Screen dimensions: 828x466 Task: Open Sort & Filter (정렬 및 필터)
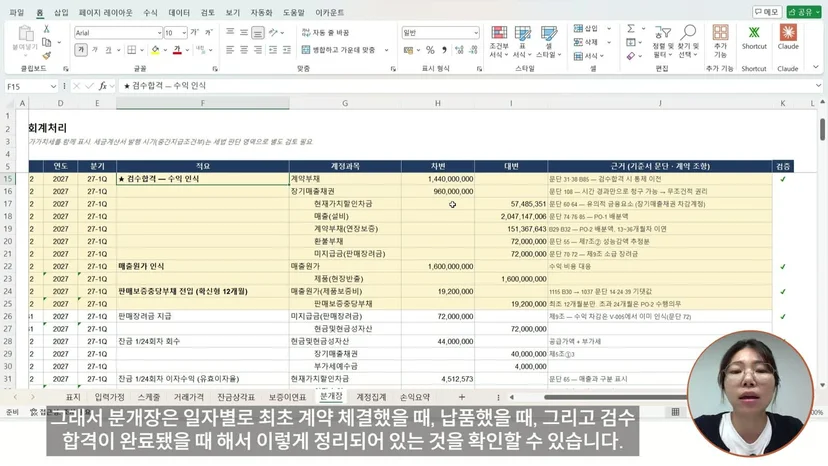[x=662, y=41]
